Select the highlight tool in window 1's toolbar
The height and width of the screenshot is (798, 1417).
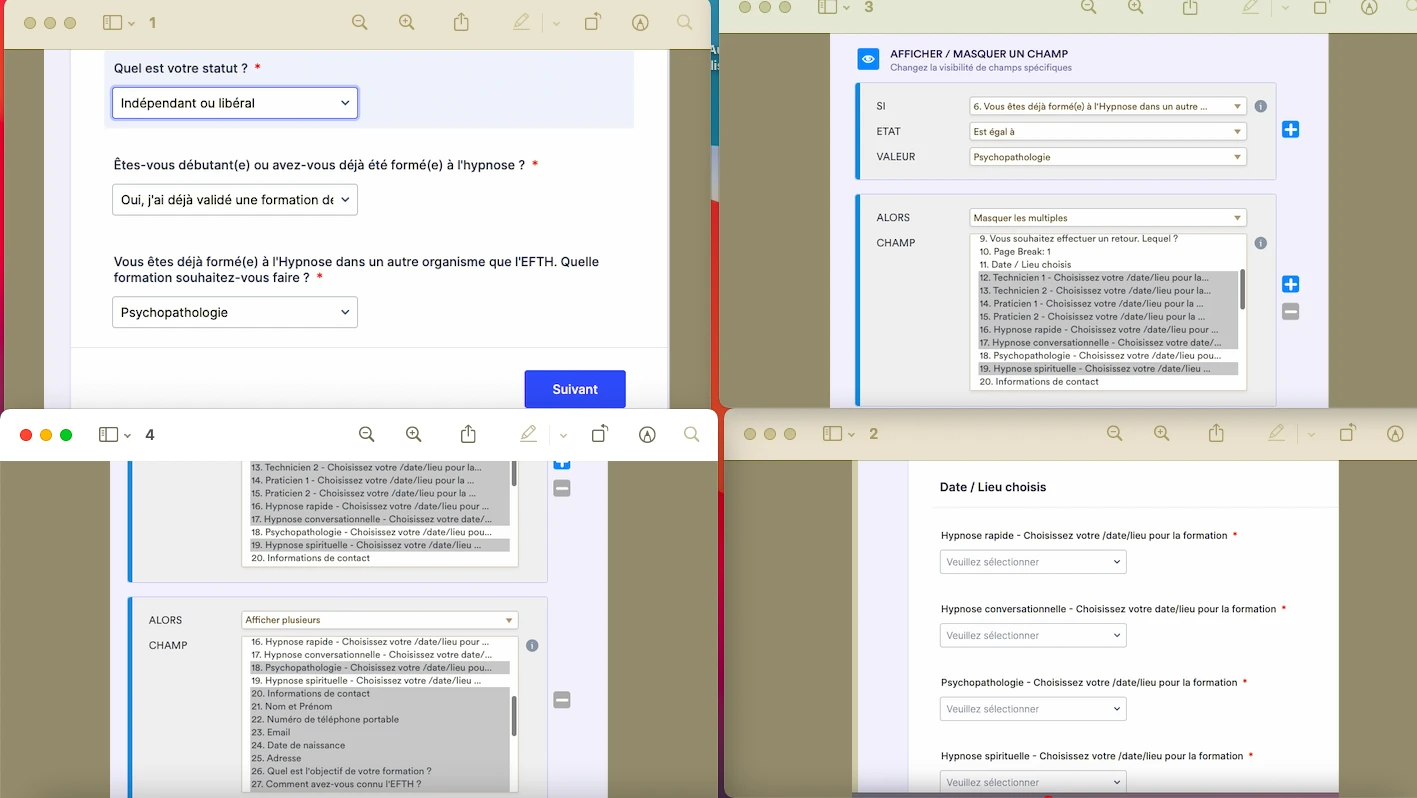[x=521, y=22]
